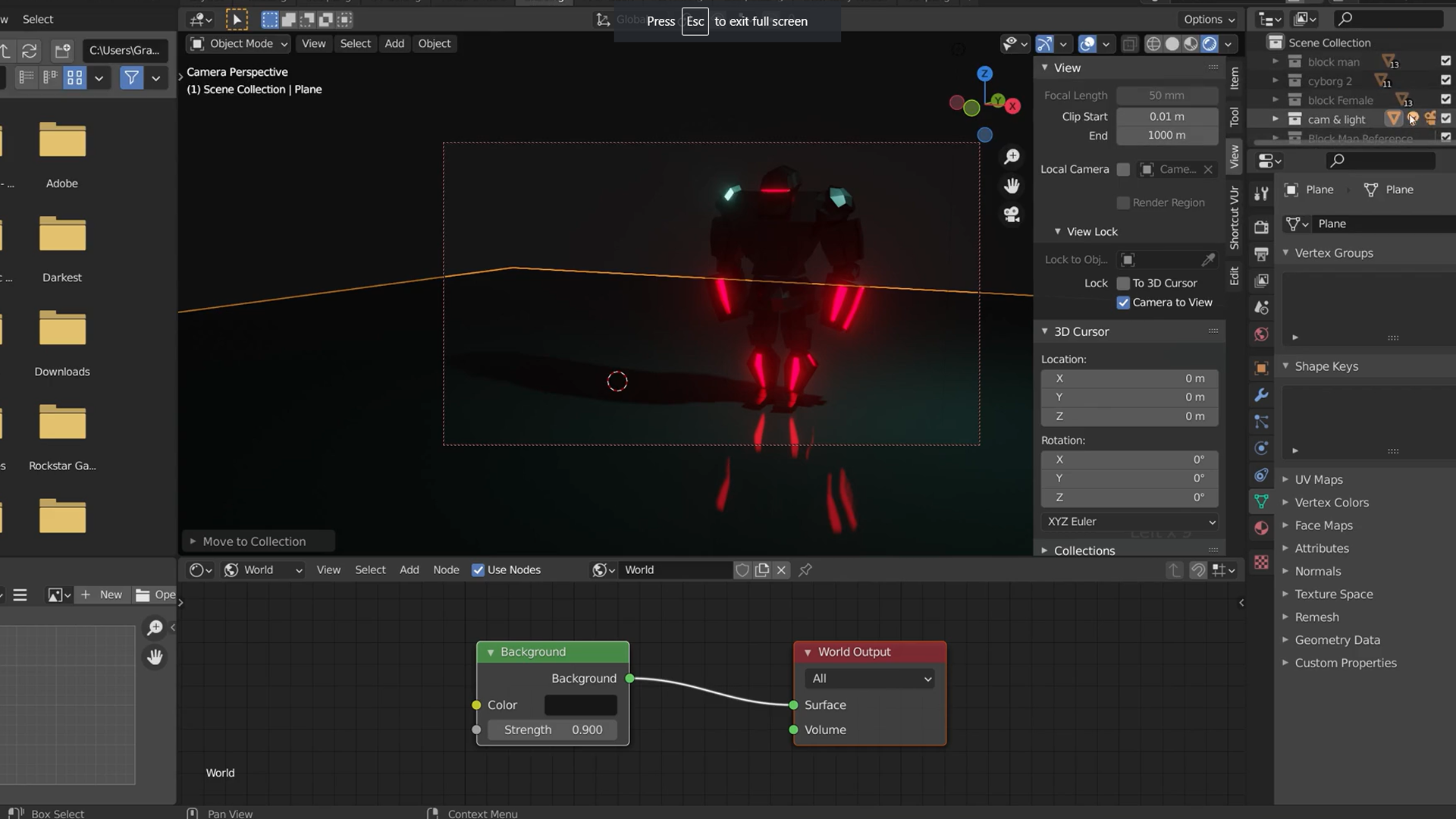This screenshot has width=1456, height=819.
Task: Click the file browser refresh icon
Action: 30,51
